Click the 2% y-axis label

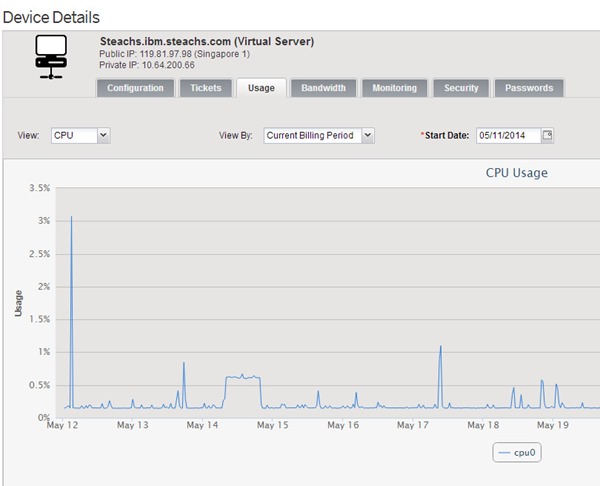[x=44, y=287]
